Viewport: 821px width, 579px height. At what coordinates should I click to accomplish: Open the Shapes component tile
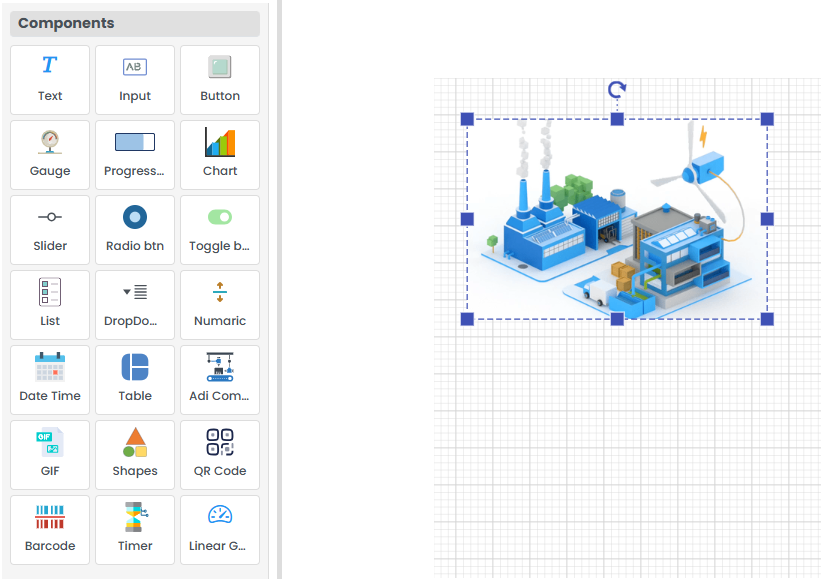click(135, 455)
